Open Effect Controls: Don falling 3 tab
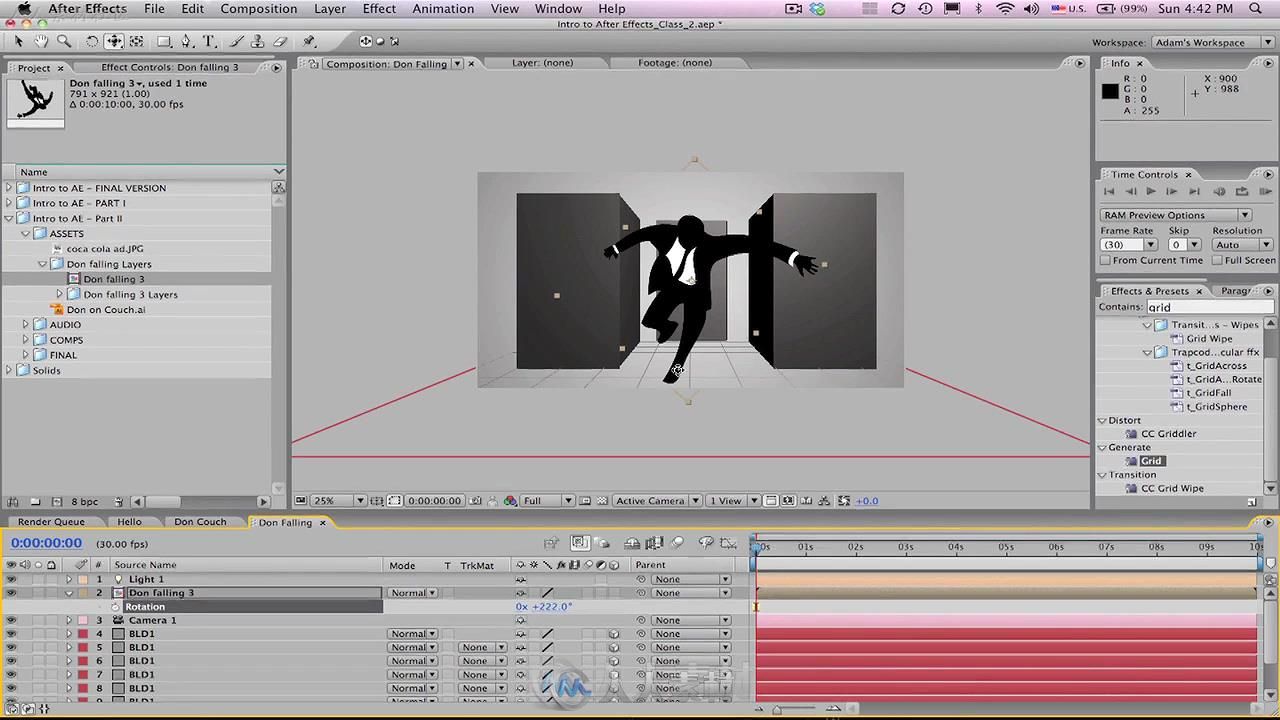1280x720 pixels. coord(170,67)
